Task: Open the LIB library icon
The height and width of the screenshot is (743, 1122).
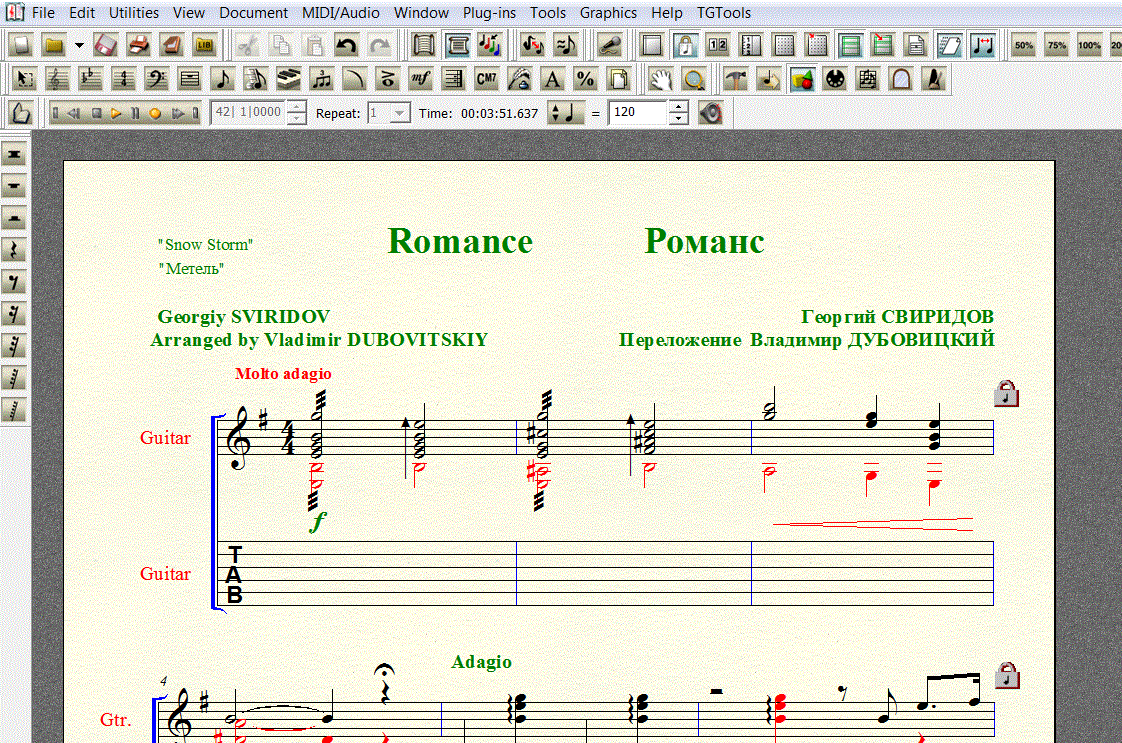Action: point(205,46)
